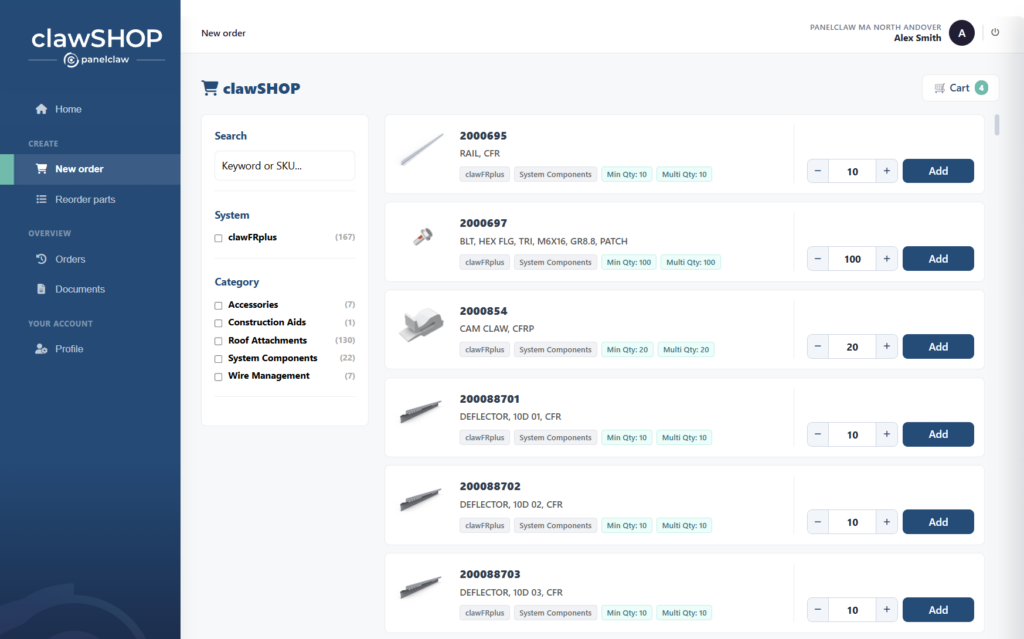
Task: Click the clawSHOP panelclaw logo
Action: [x=97, y=47]
